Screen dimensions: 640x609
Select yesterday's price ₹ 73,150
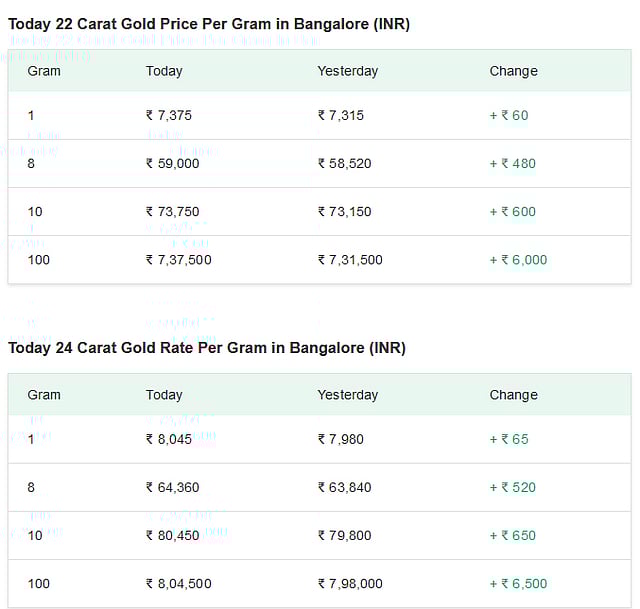click(x=344, y=211)
